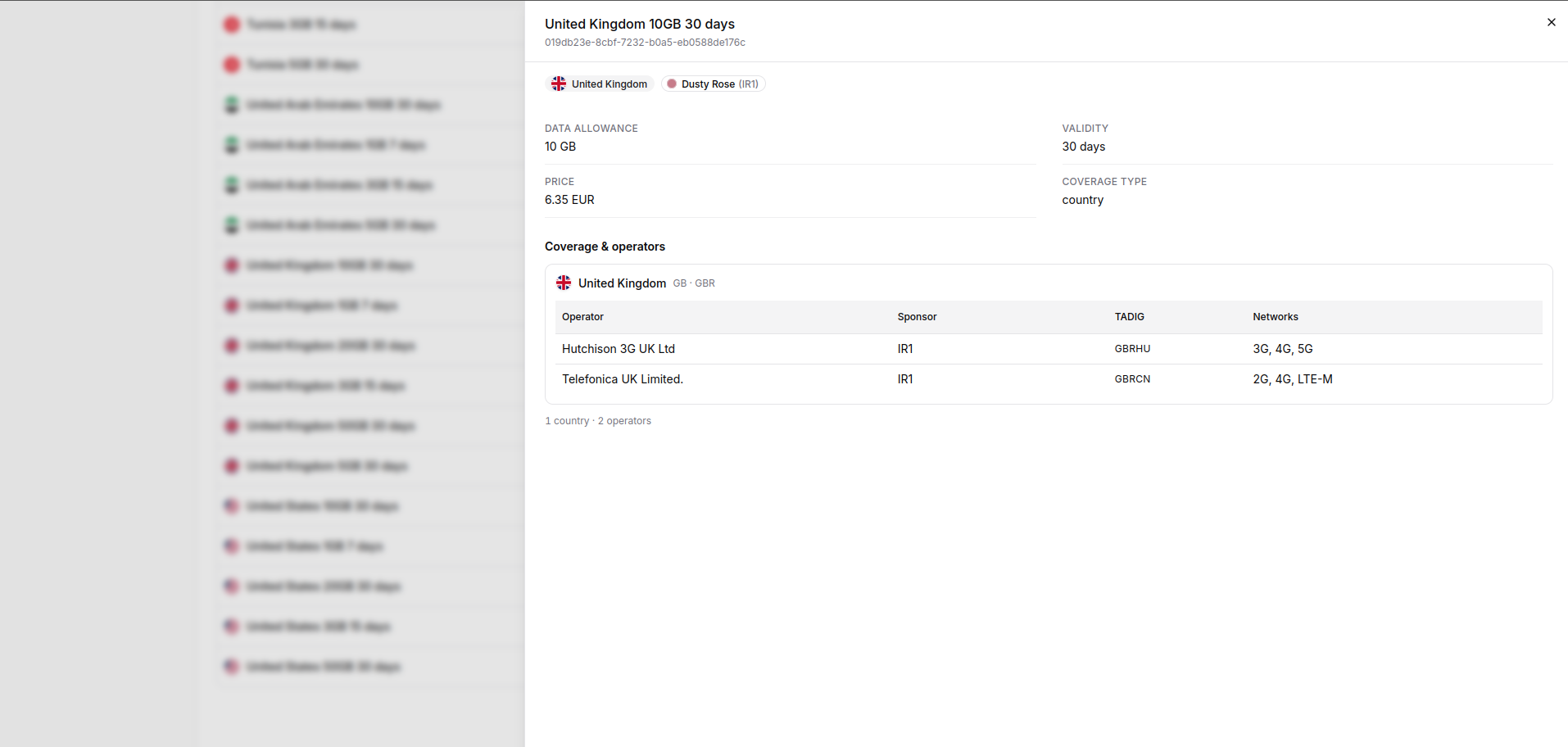Click the GBRCN TADIG code
Image resolution: width=1568 pixels, height=747 pixels.
coord(1132,379)
